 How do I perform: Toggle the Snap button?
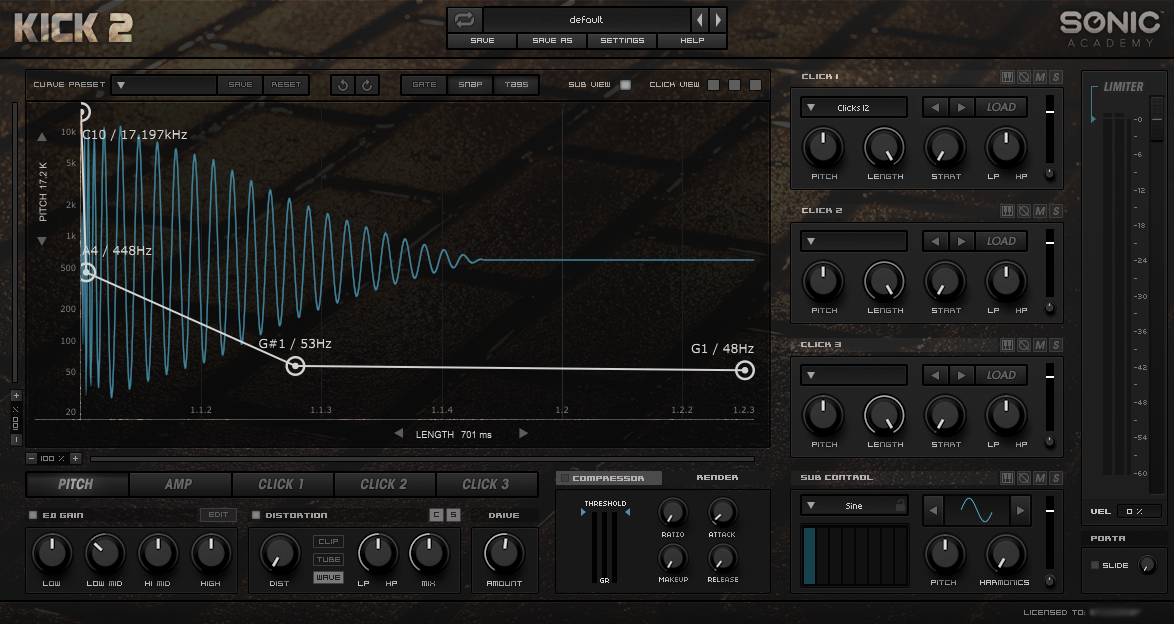point(470,85)
